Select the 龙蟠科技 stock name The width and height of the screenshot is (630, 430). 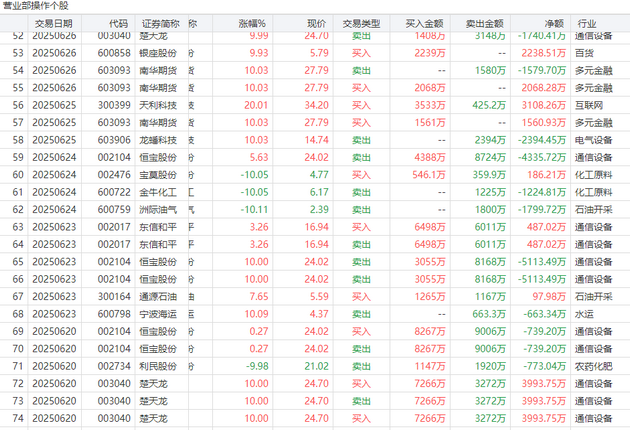158,140
